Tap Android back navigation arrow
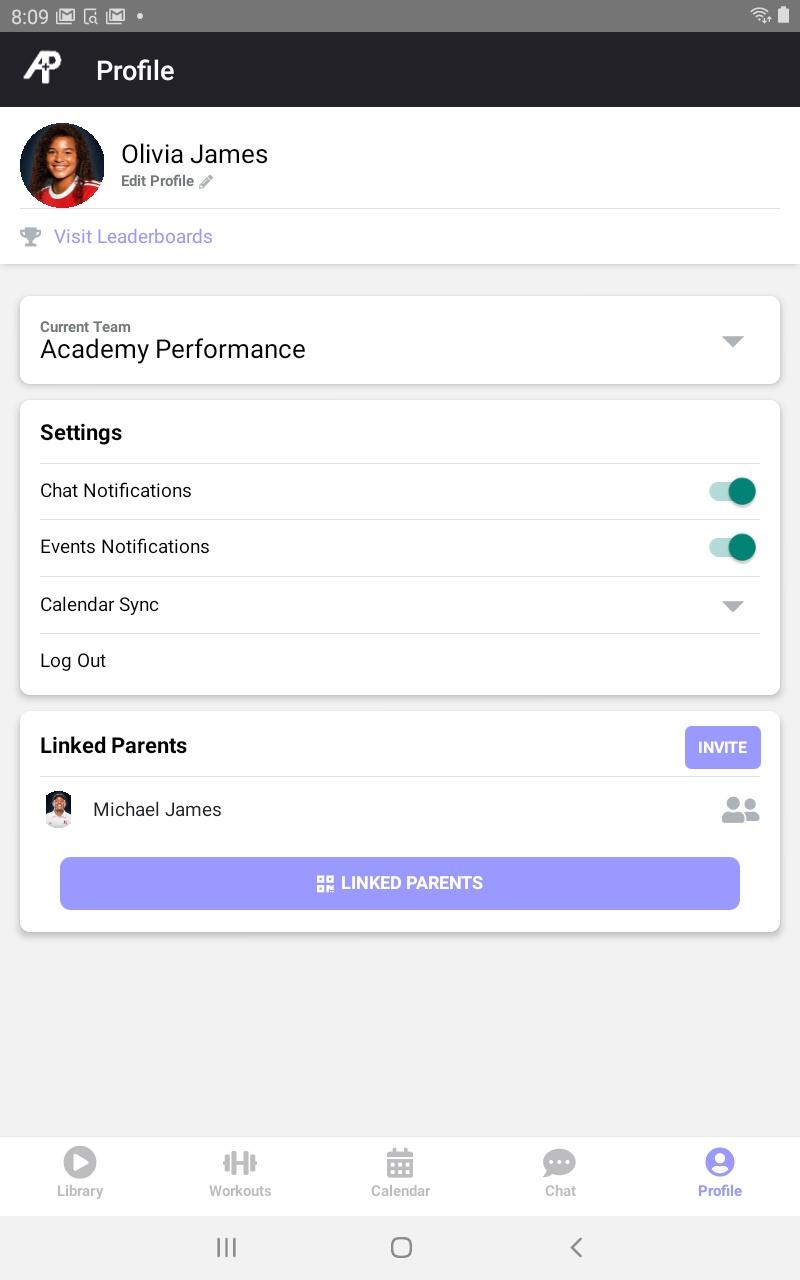 [576, 1247]
